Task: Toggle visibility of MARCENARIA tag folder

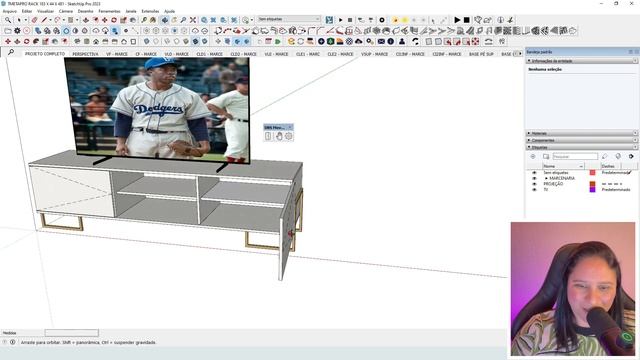Action: coord(534,178)
